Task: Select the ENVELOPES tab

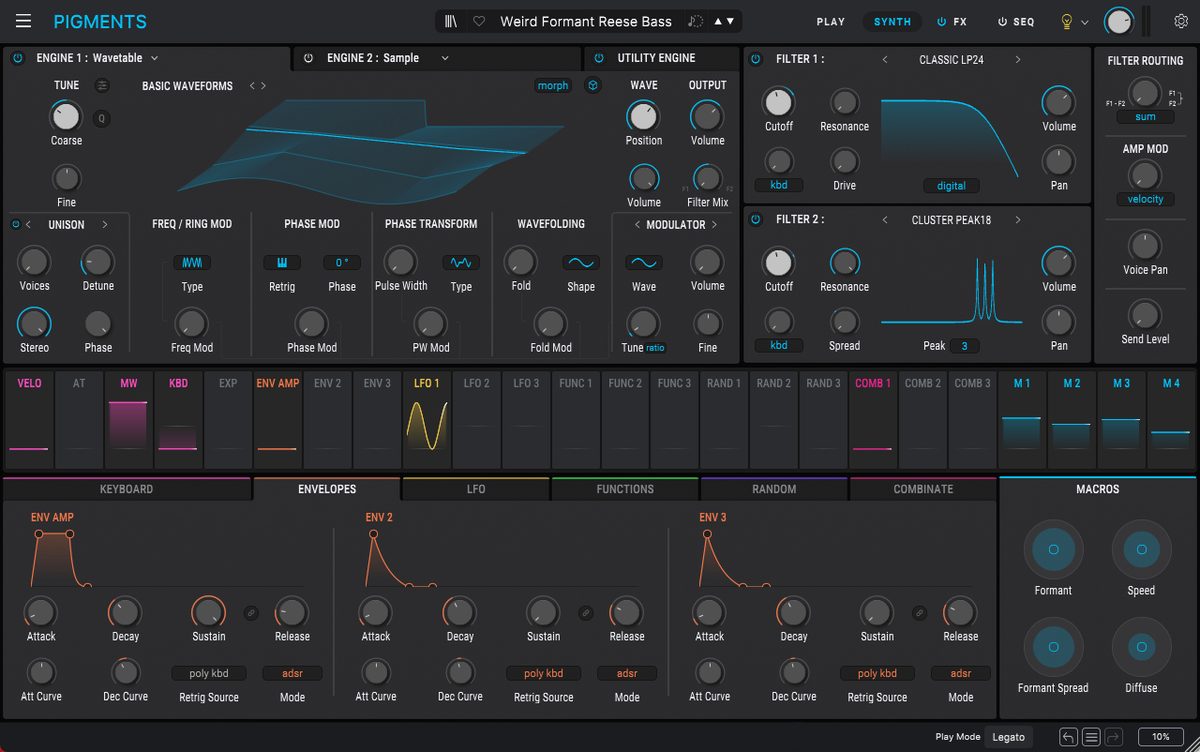Action: point(327,489)
